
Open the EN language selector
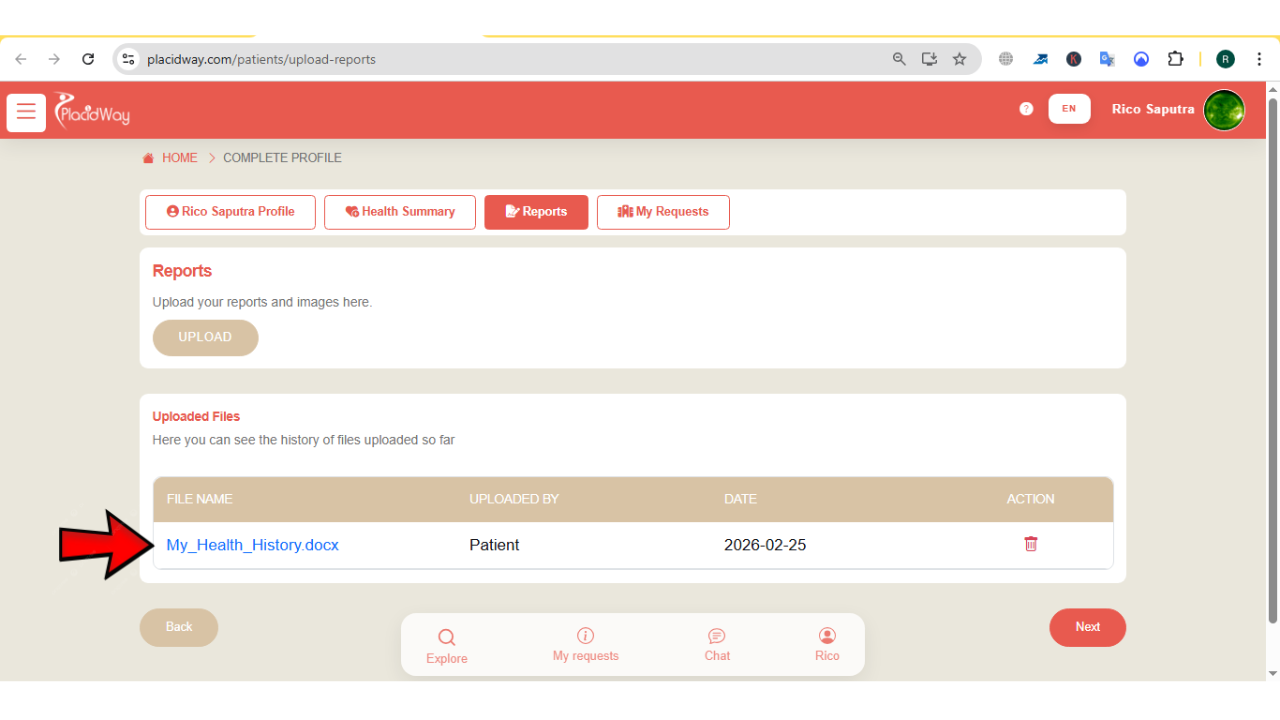(1069, 109)
